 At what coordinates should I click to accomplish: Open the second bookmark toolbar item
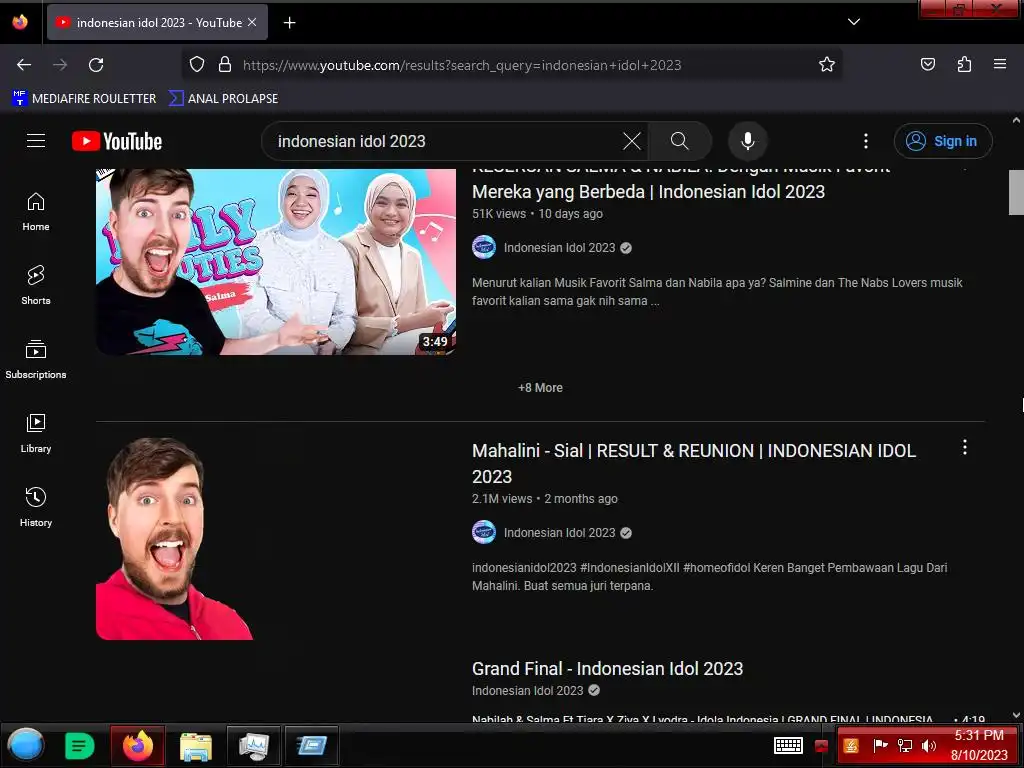(223, 99)
